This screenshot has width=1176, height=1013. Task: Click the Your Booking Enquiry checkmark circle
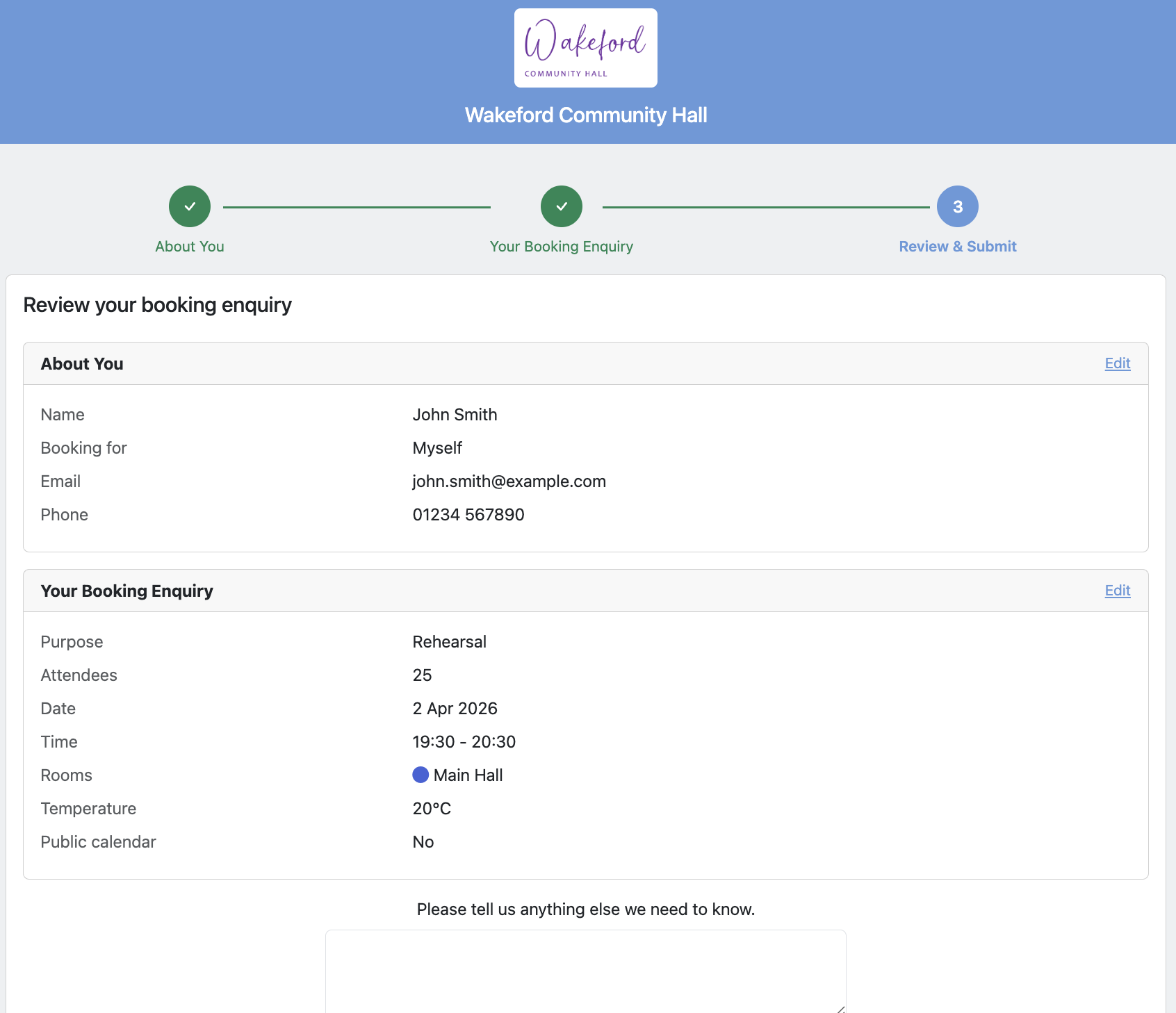pos(562,206)
